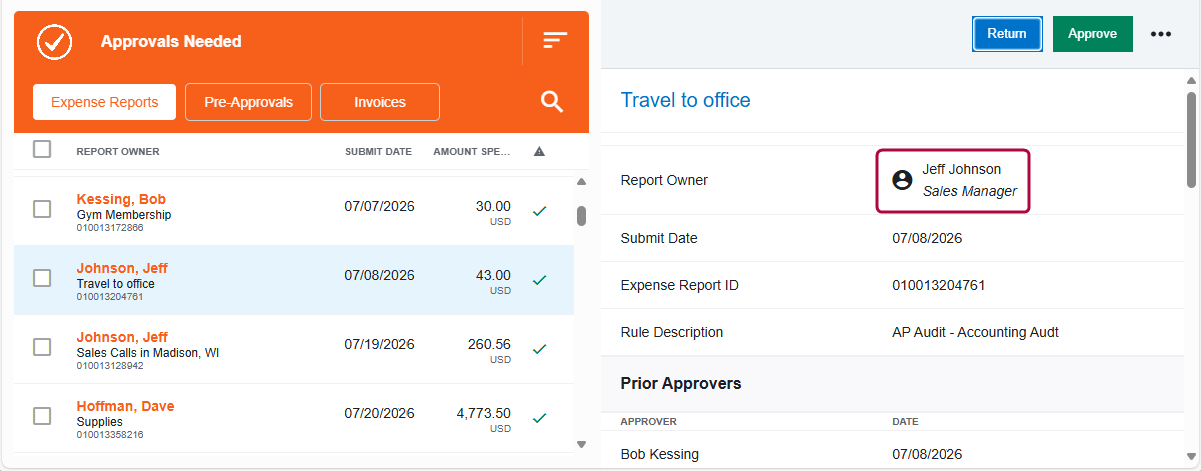Click the Approvals Needed checkmark circle icon
The height and width of the screenshot is (471, 1201).
pyautogui.click(x=54, y=42)
